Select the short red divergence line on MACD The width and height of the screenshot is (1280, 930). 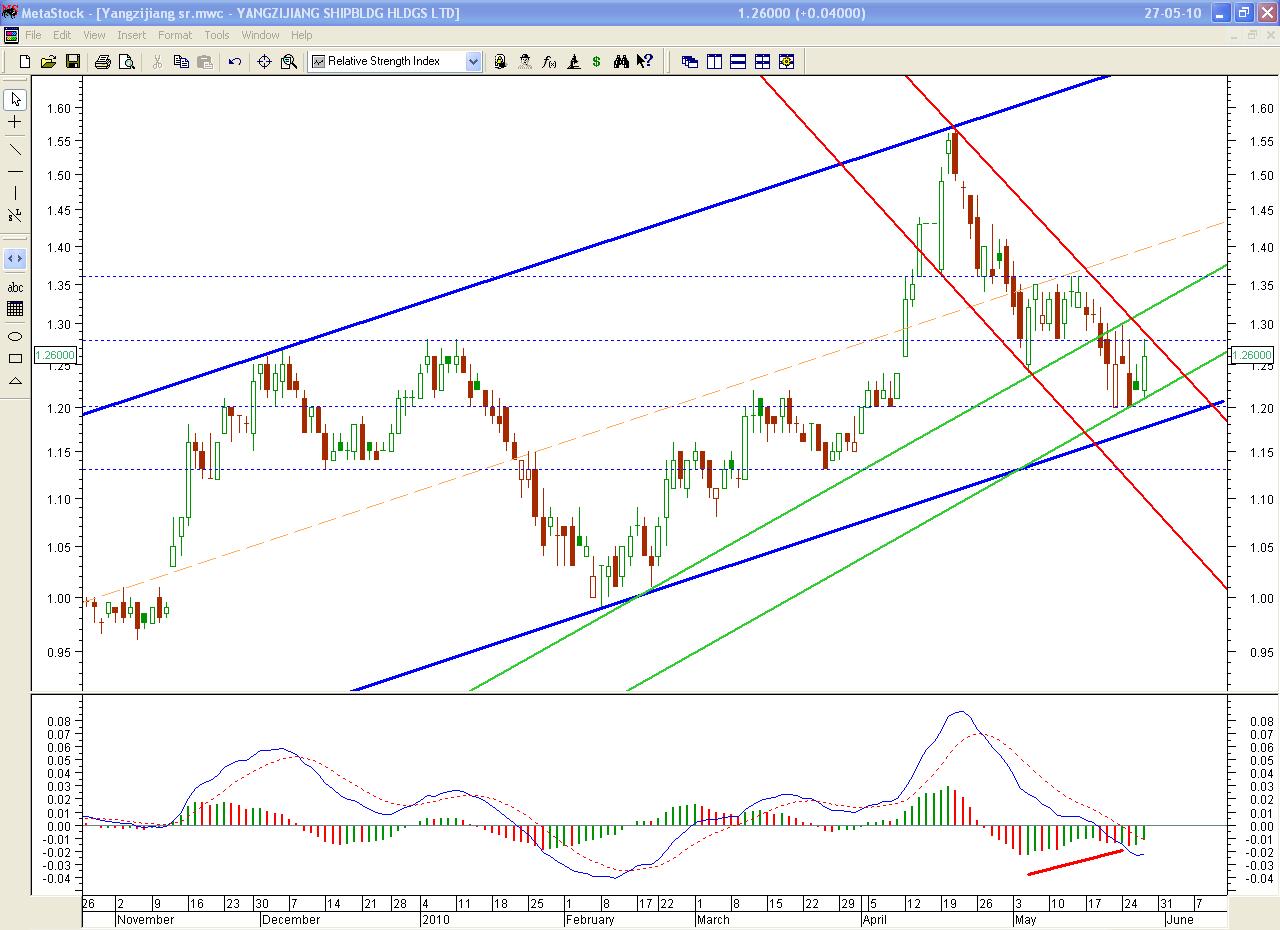pyautogui.click(x=1075, y=862)
